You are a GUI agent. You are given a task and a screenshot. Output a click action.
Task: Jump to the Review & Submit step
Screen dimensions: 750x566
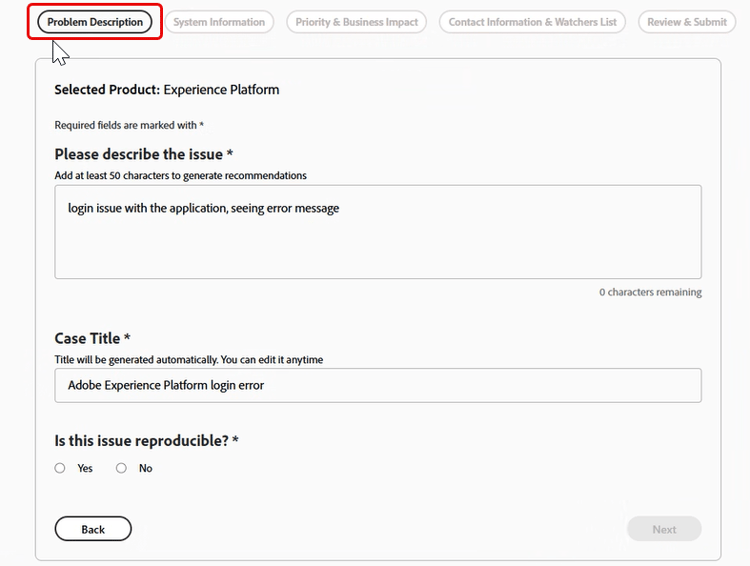(x=687, y=22)
